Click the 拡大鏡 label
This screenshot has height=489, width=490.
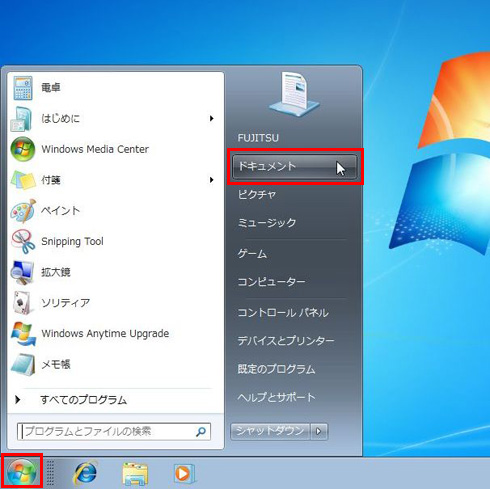coord(56,272)
